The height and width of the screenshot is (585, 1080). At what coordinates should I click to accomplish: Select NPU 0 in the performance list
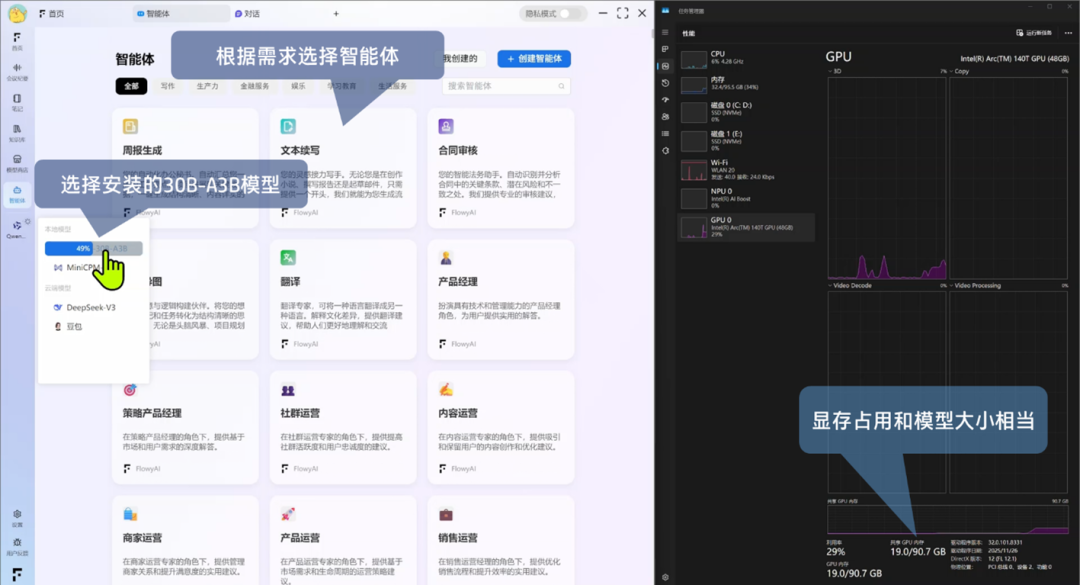click(746, 198)
